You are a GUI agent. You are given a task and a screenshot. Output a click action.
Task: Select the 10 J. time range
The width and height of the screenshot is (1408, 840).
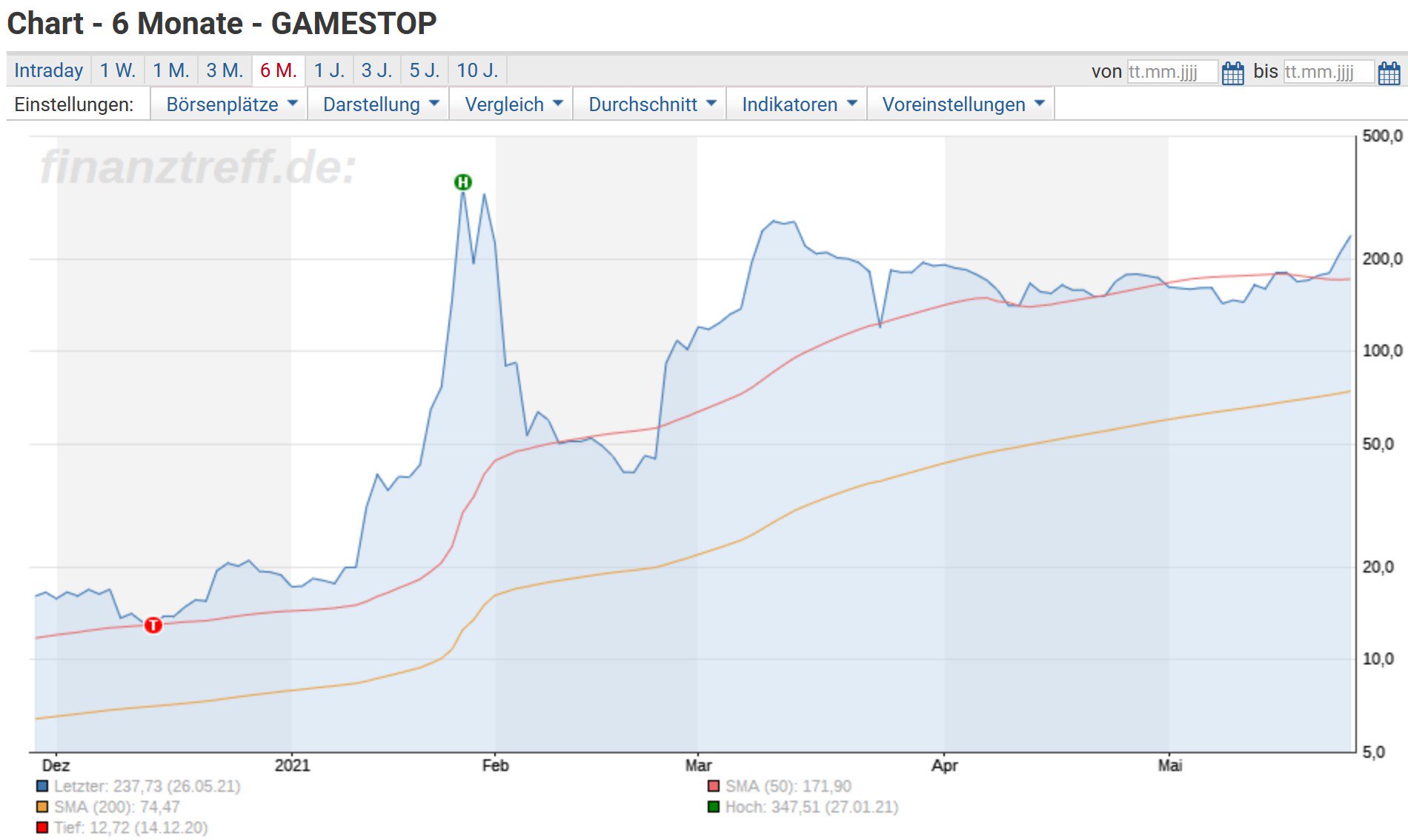point(477,70)
